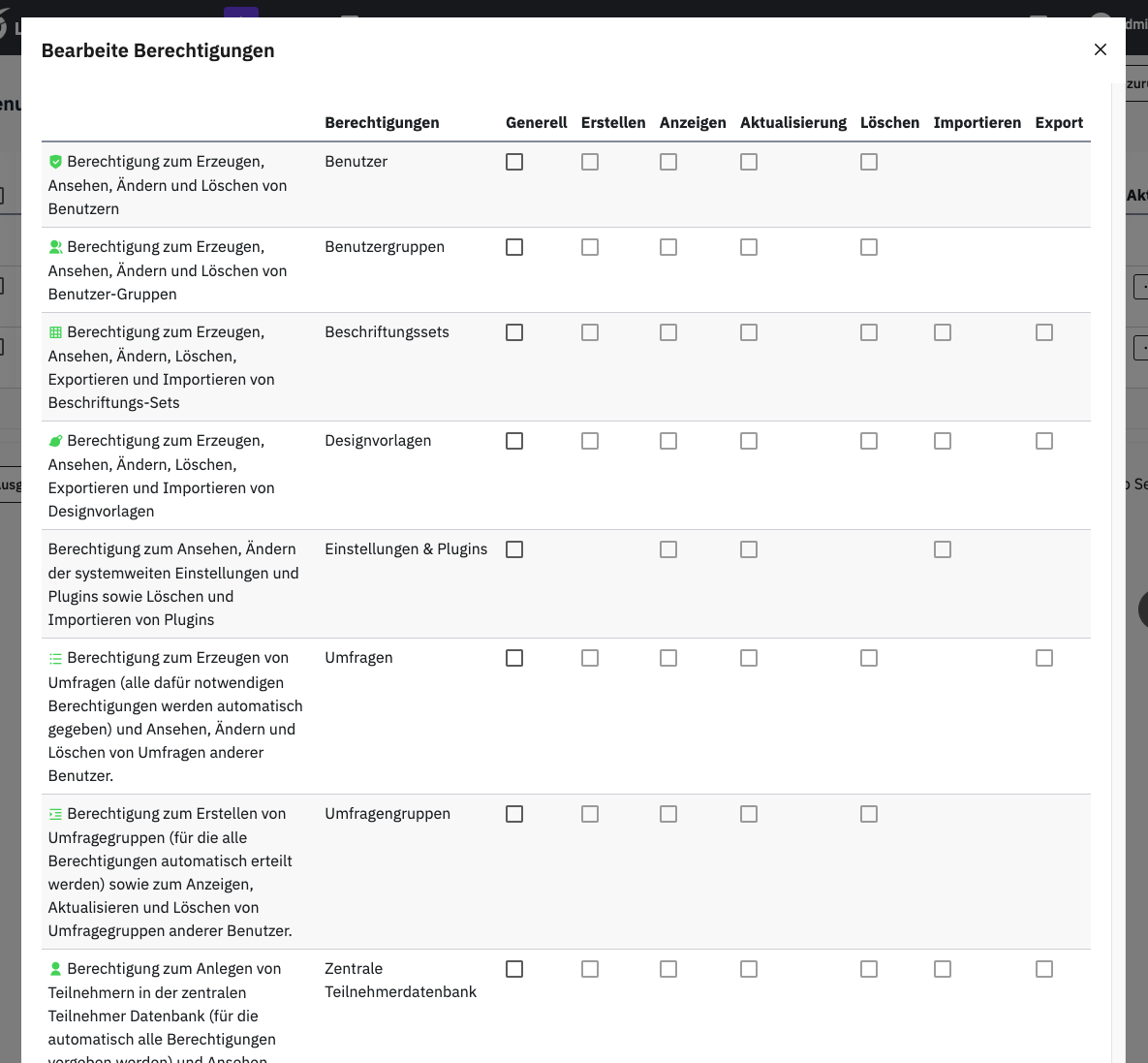Click the Benutzergruppen user-group icon

click(55, 247)
